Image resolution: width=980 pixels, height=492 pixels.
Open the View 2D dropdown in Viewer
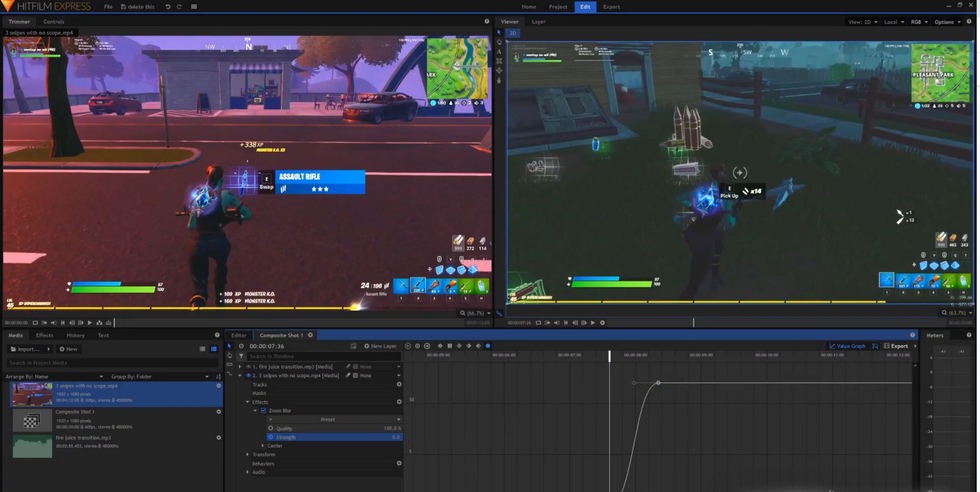(x=862, y=22)
